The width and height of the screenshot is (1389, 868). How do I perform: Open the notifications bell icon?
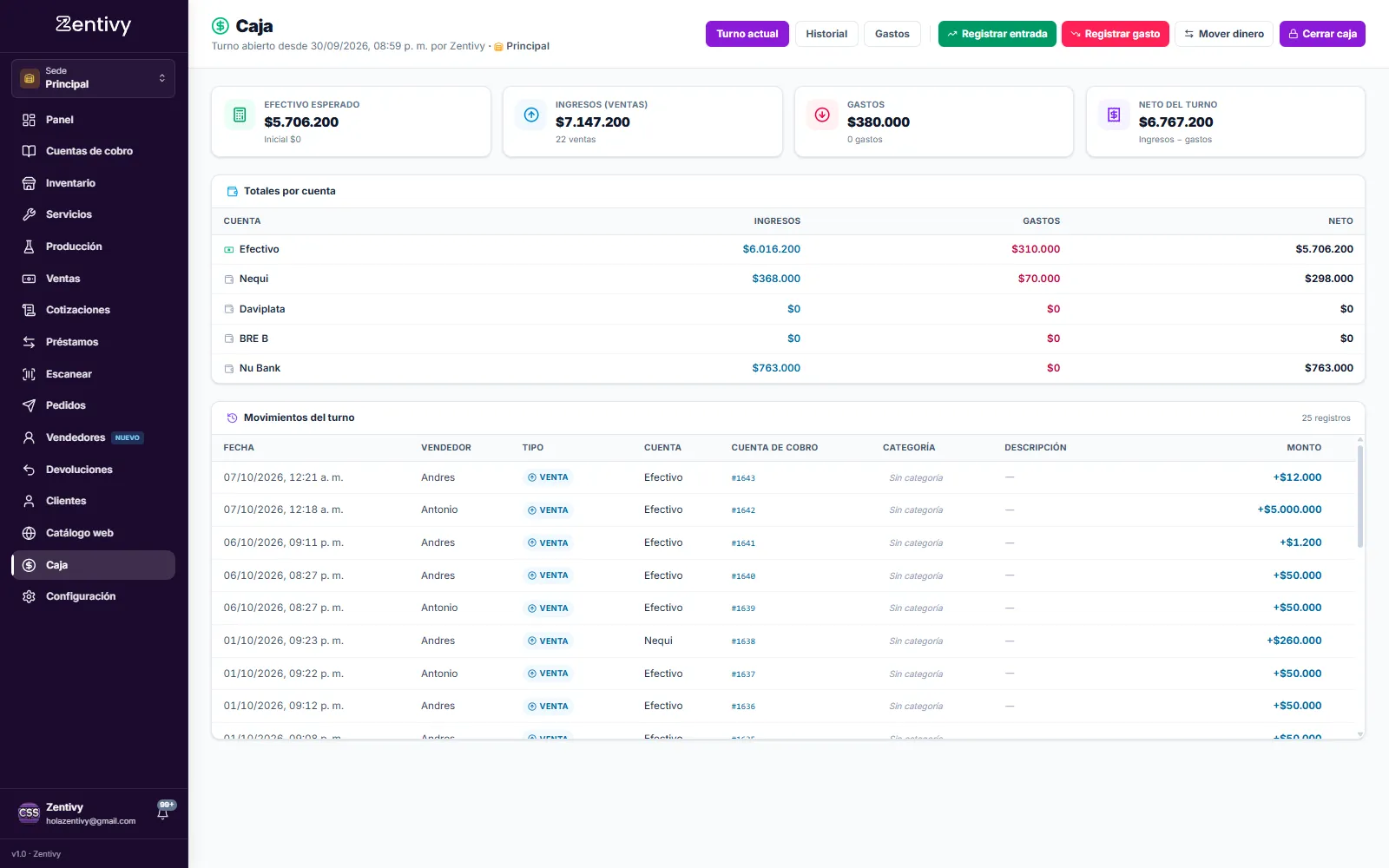[x=162, y=813]
